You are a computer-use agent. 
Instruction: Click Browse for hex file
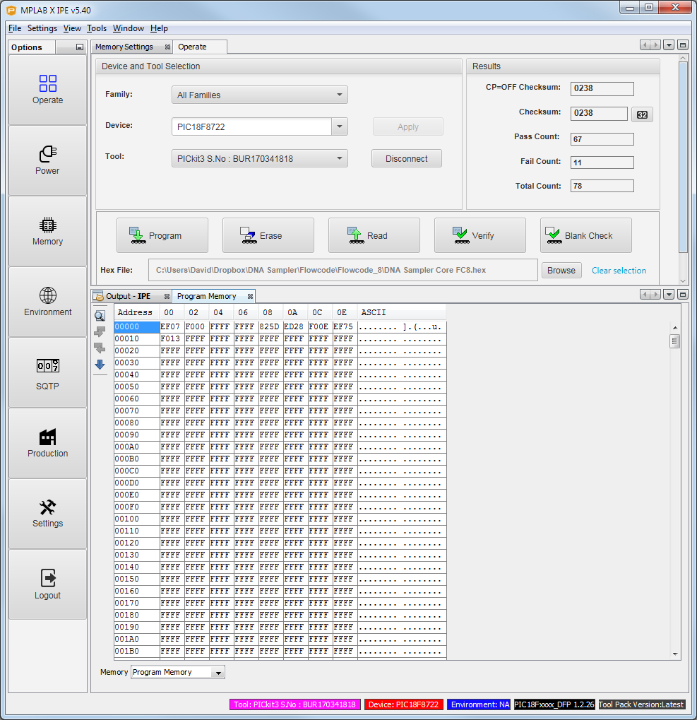click(x=561, y=270)
